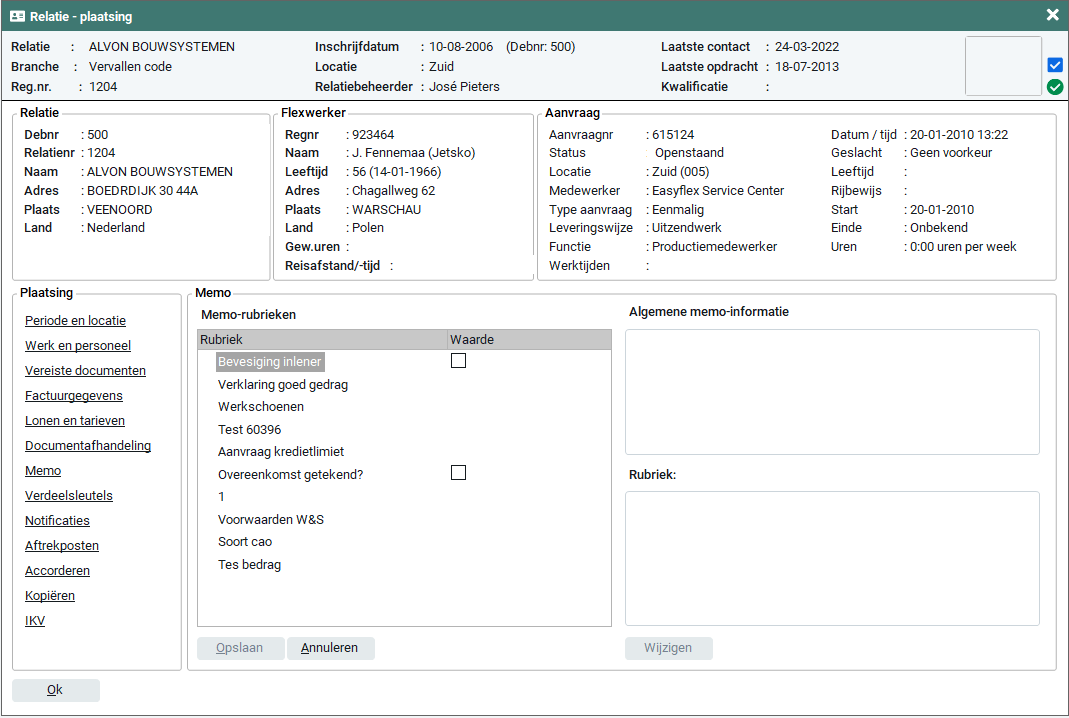The image size is (1069, 718).
Task: Go to Werk en personeel
Action: 78,346
